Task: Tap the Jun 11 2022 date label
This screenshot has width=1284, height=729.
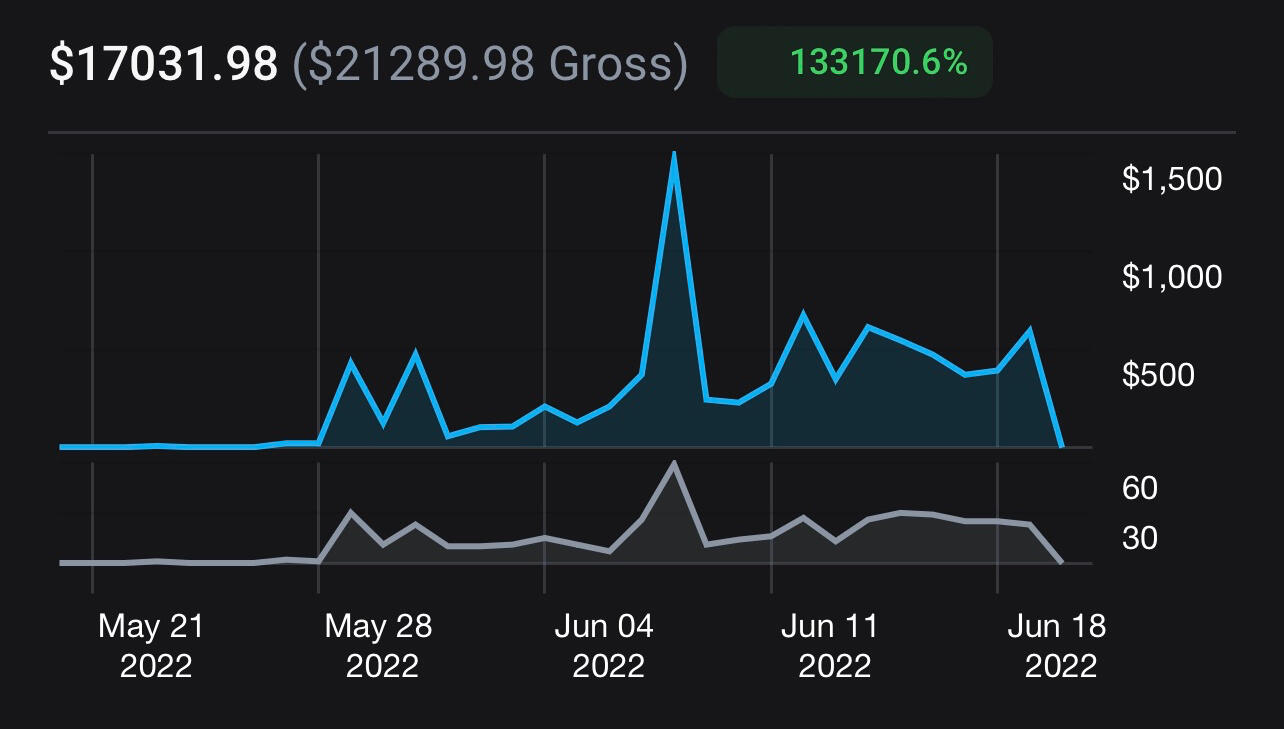Action: click(830, 645)
